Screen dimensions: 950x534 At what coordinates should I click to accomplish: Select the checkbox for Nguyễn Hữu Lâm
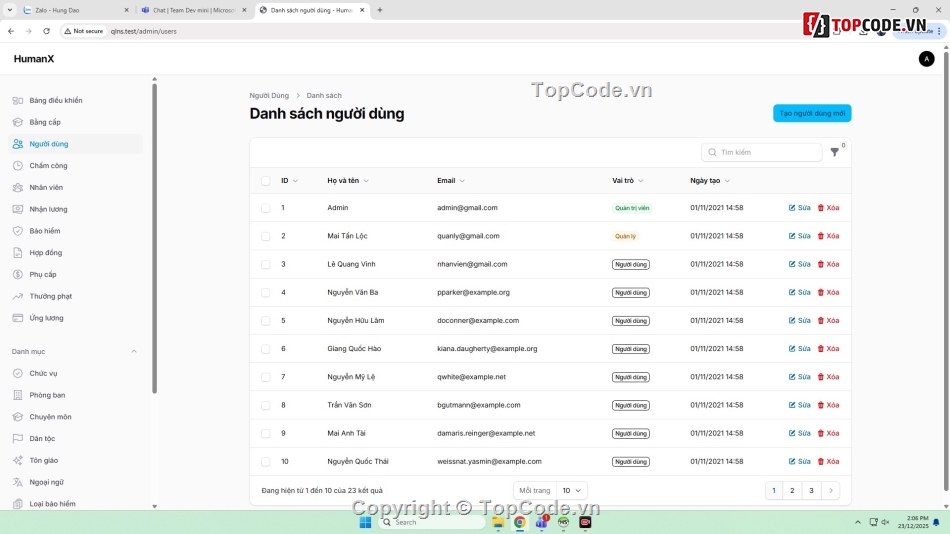coord(265,321)
